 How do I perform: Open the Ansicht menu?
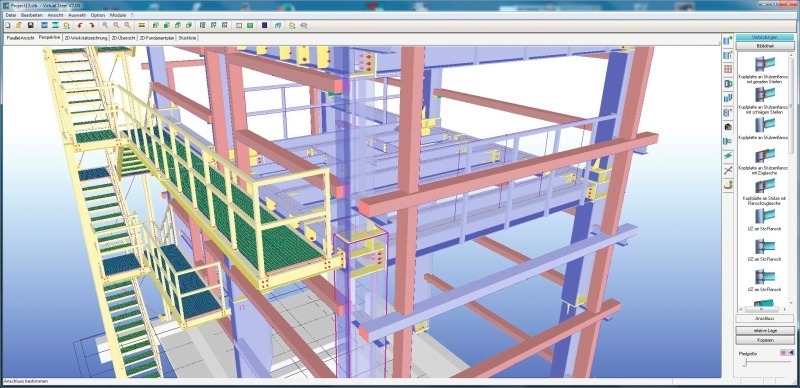tap(55, 15)
